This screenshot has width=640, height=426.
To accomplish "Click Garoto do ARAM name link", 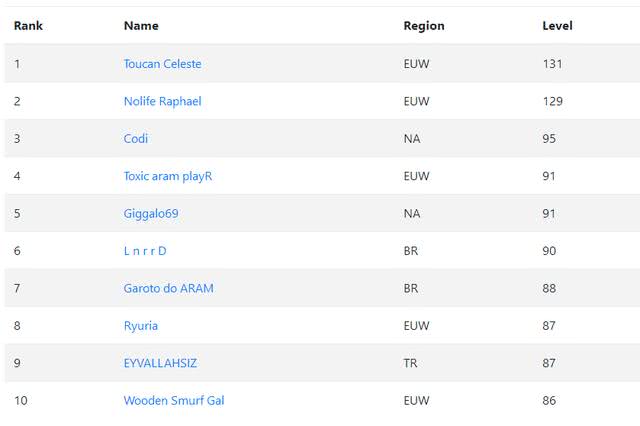I will click(x=168, y=288).
